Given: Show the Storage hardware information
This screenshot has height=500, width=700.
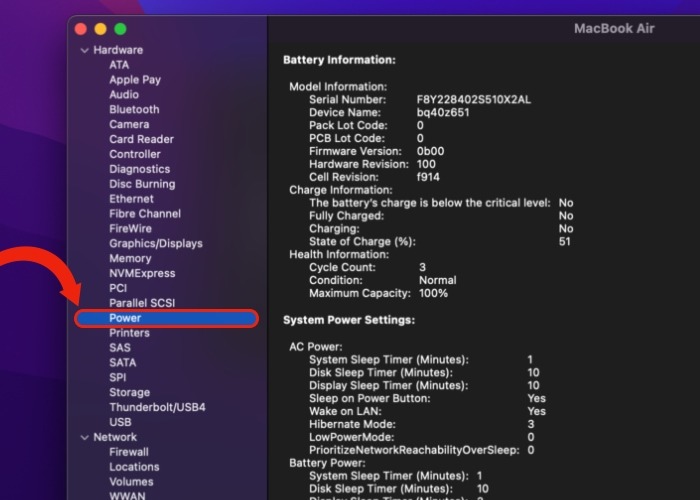Looking at the screenshot, I should click(129, 392).
